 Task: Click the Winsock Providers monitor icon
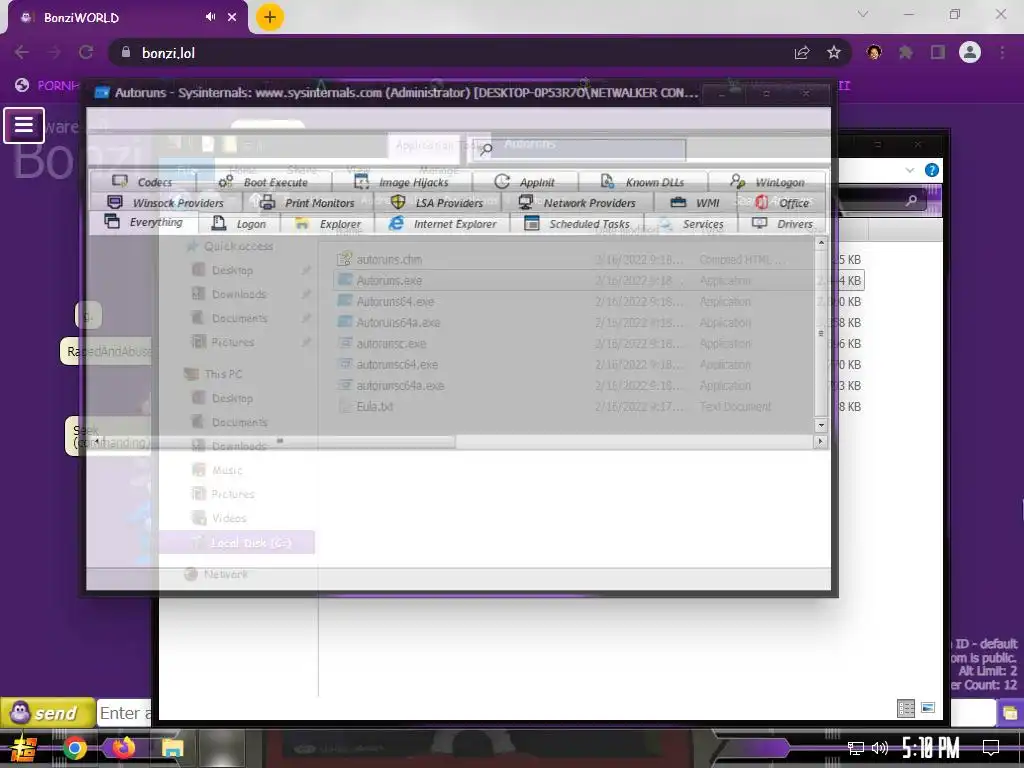[115, 202]
